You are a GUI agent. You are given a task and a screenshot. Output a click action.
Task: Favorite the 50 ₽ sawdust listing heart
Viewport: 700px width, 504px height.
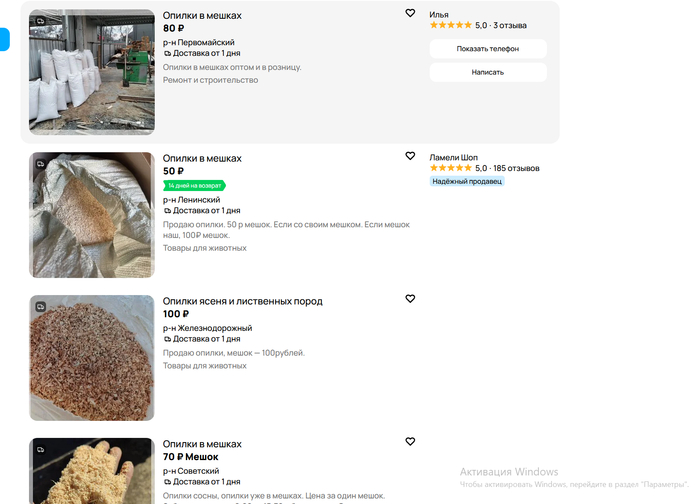[x=410, y=156]
